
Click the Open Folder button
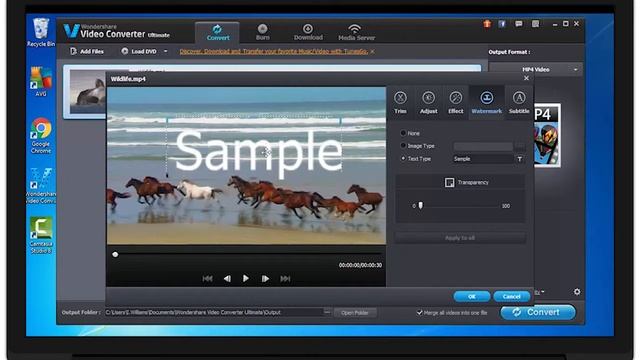pos(355,313)
